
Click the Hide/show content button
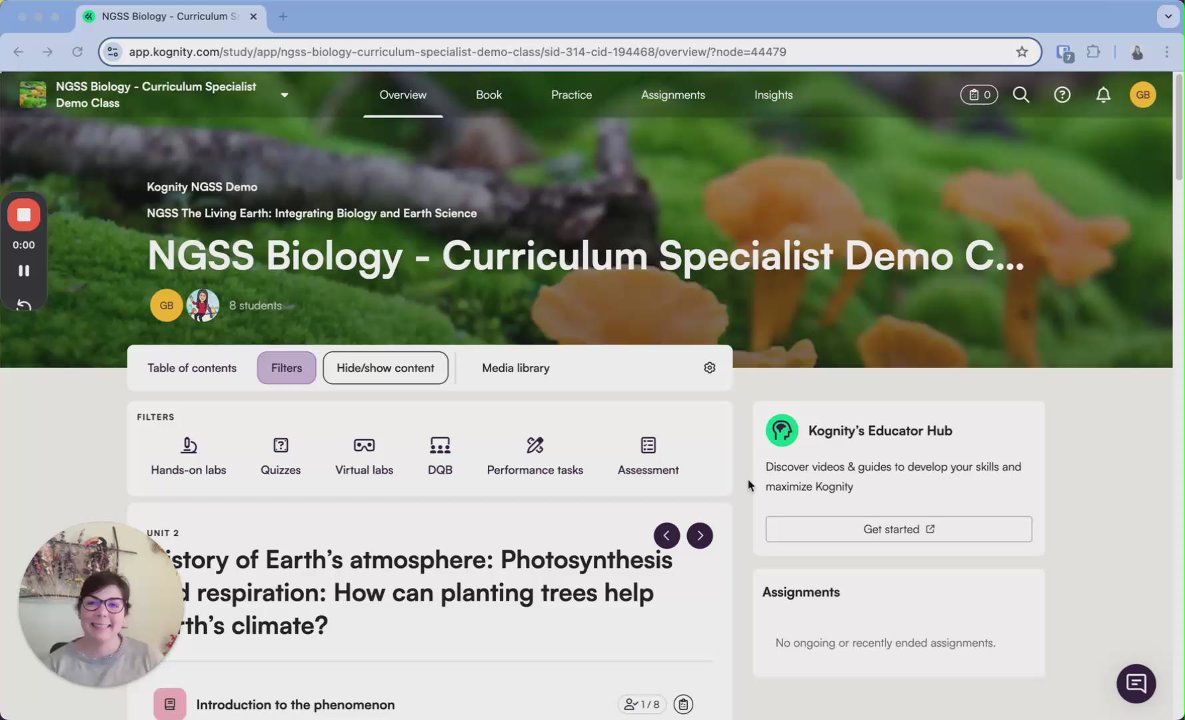click(x=385, y=368)
